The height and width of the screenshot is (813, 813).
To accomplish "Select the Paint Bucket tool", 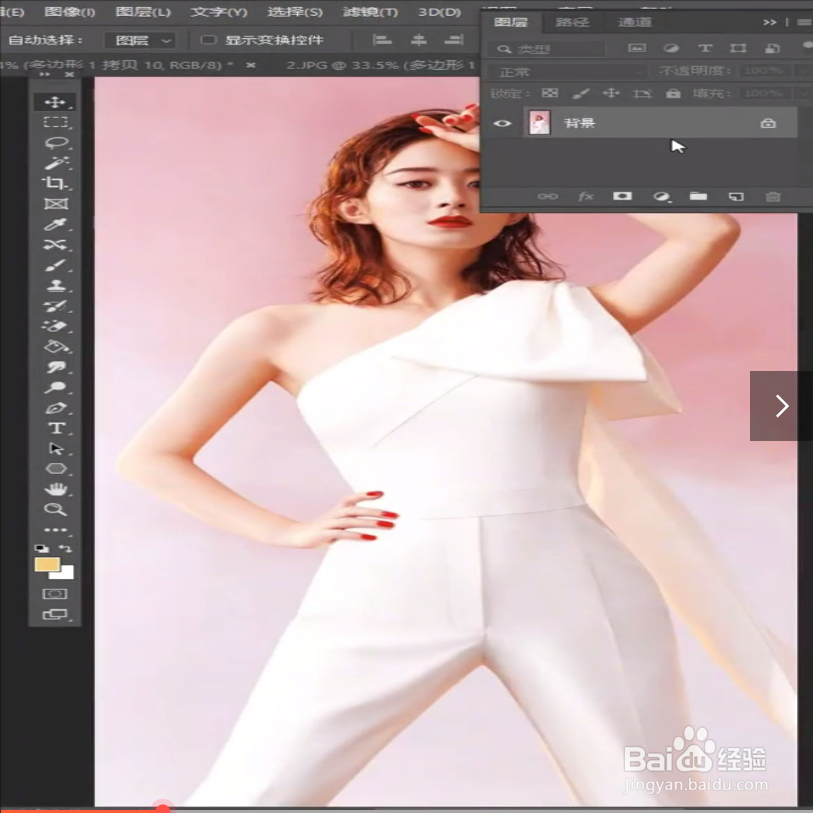I will coord(55,346).
